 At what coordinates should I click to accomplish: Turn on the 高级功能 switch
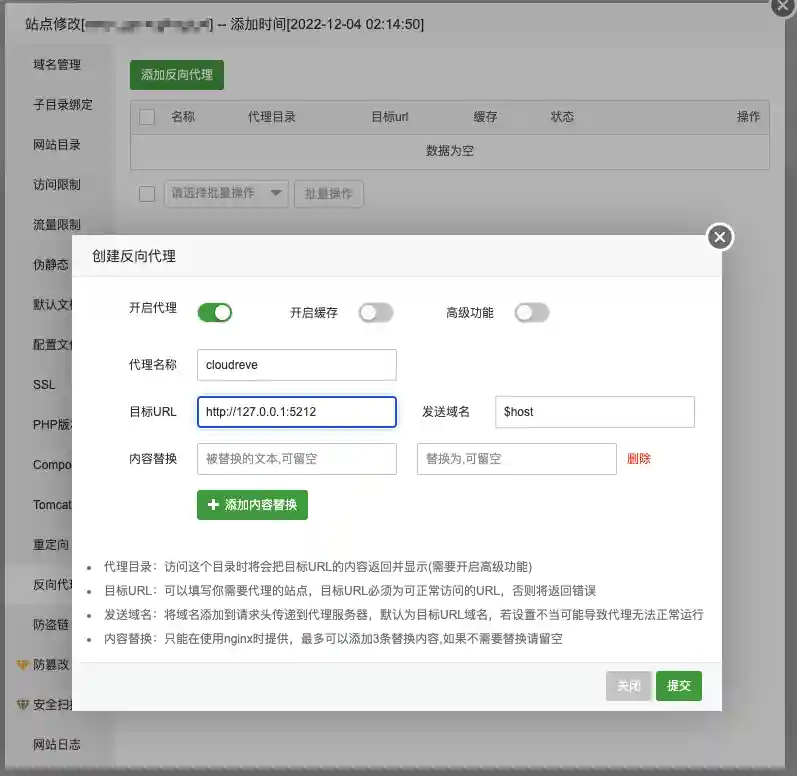(x=532, y=313)
